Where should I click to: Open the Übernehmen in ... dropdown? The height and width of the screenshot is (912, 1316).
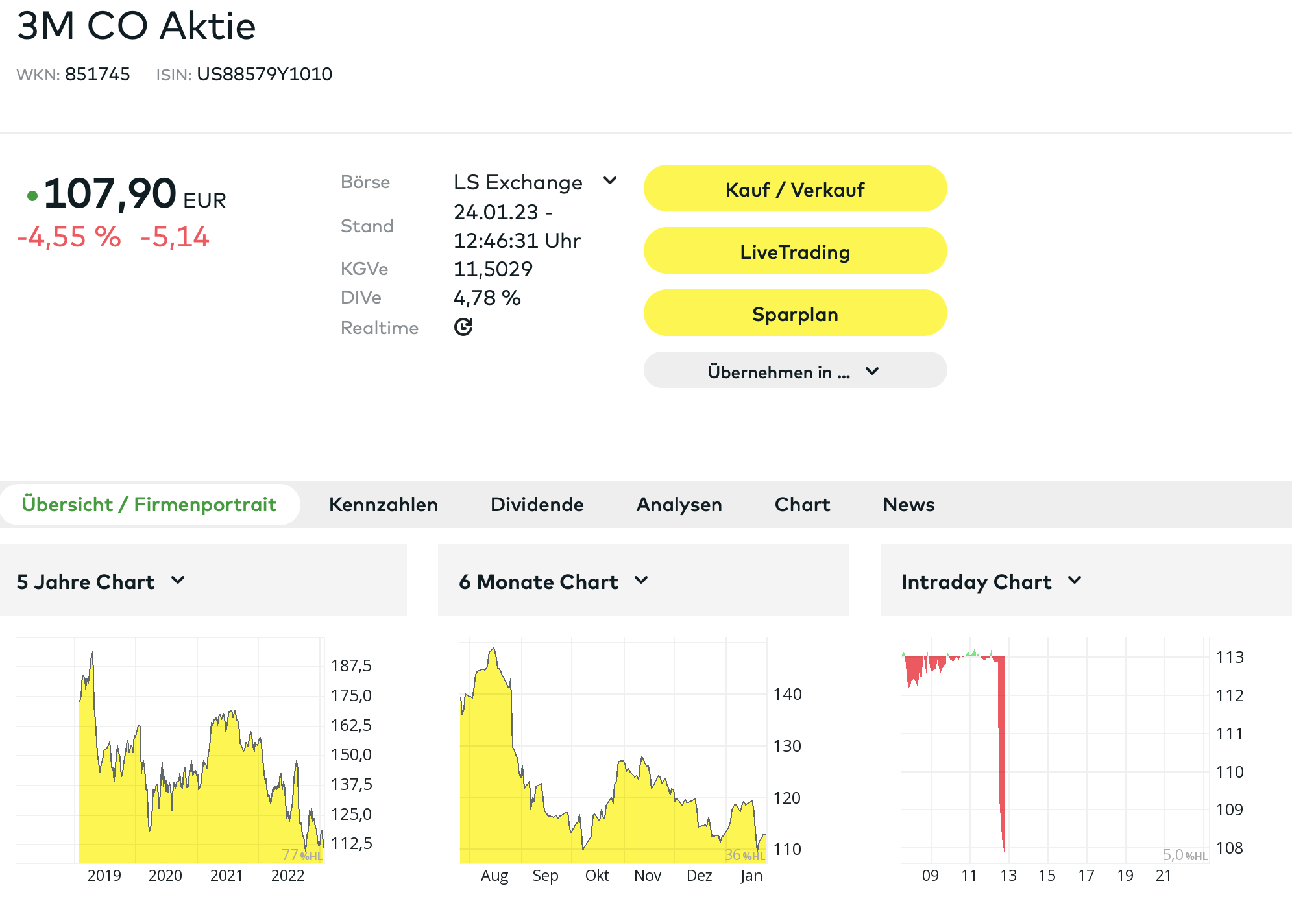pyautogui.click(x=794, y=371)
